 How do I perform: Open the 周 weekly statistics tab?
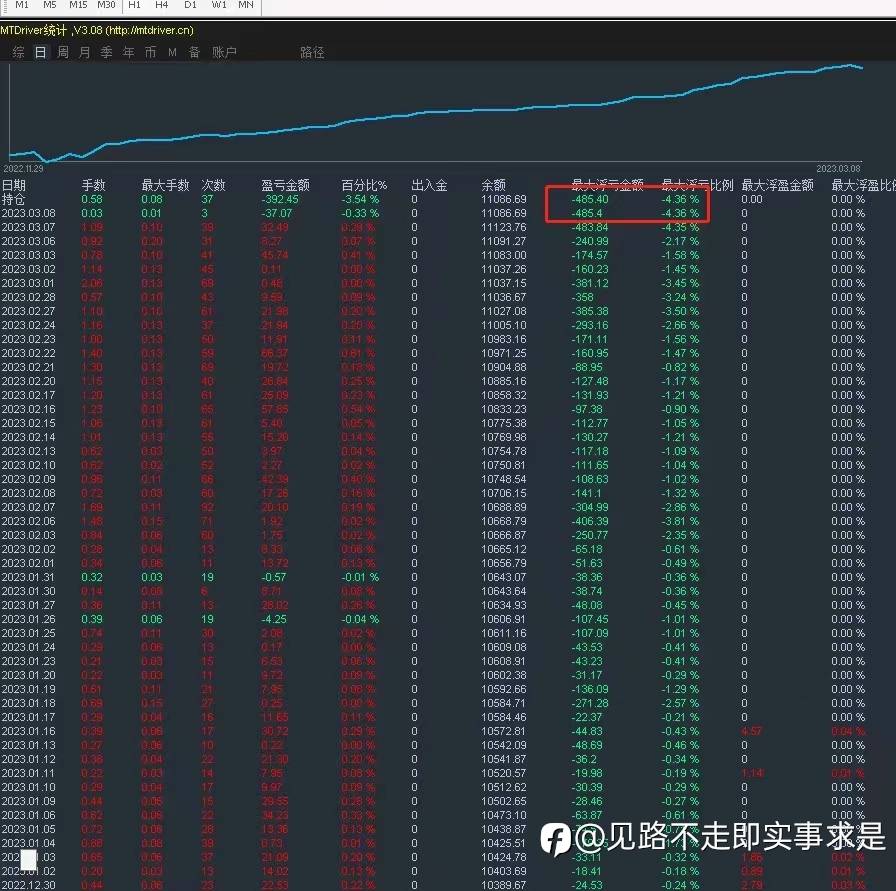coord(63,53)
